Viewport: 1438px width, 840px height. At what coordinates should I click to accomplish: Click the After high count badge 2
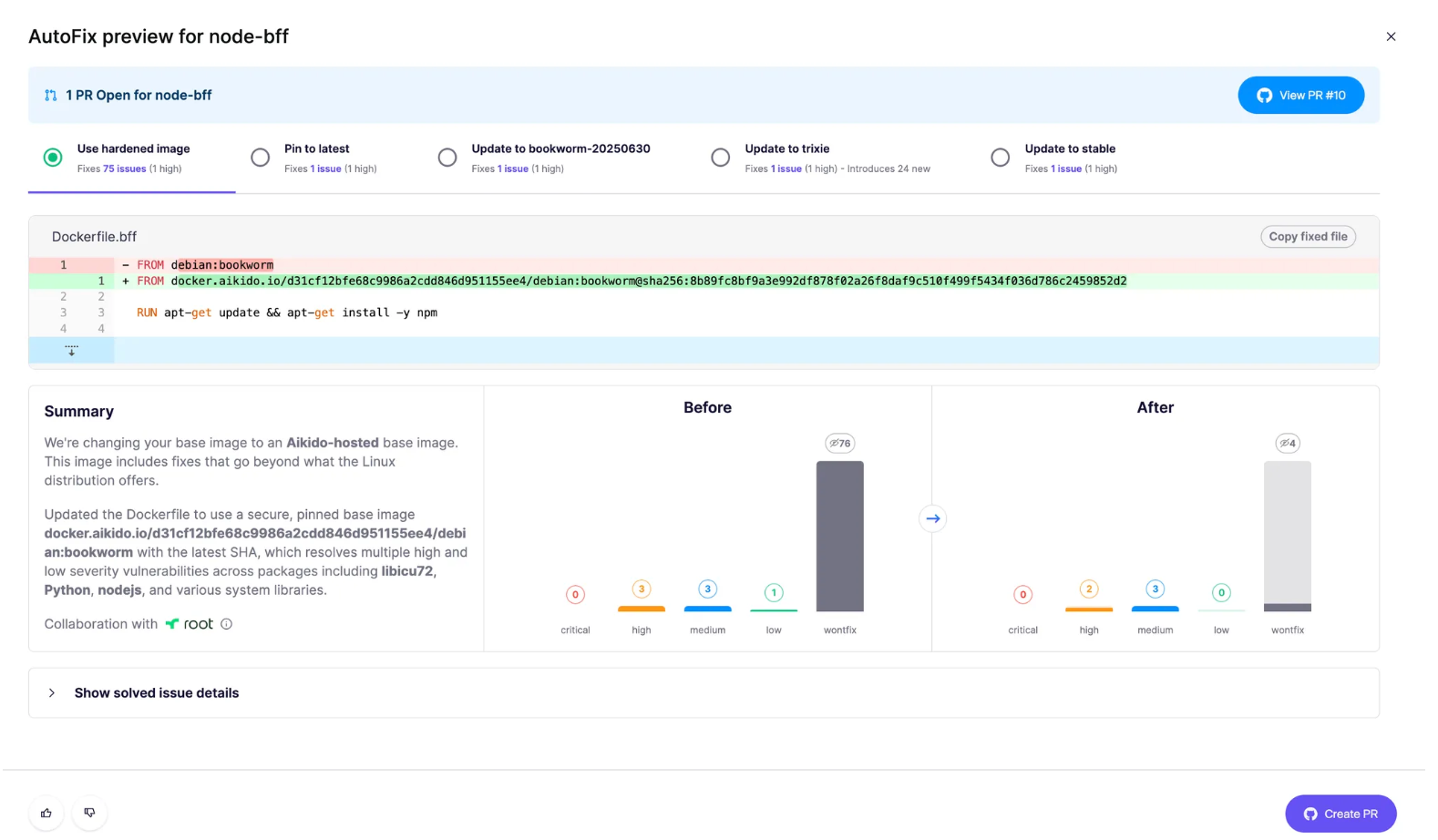pyautogui.click(x=1089, y=589)
